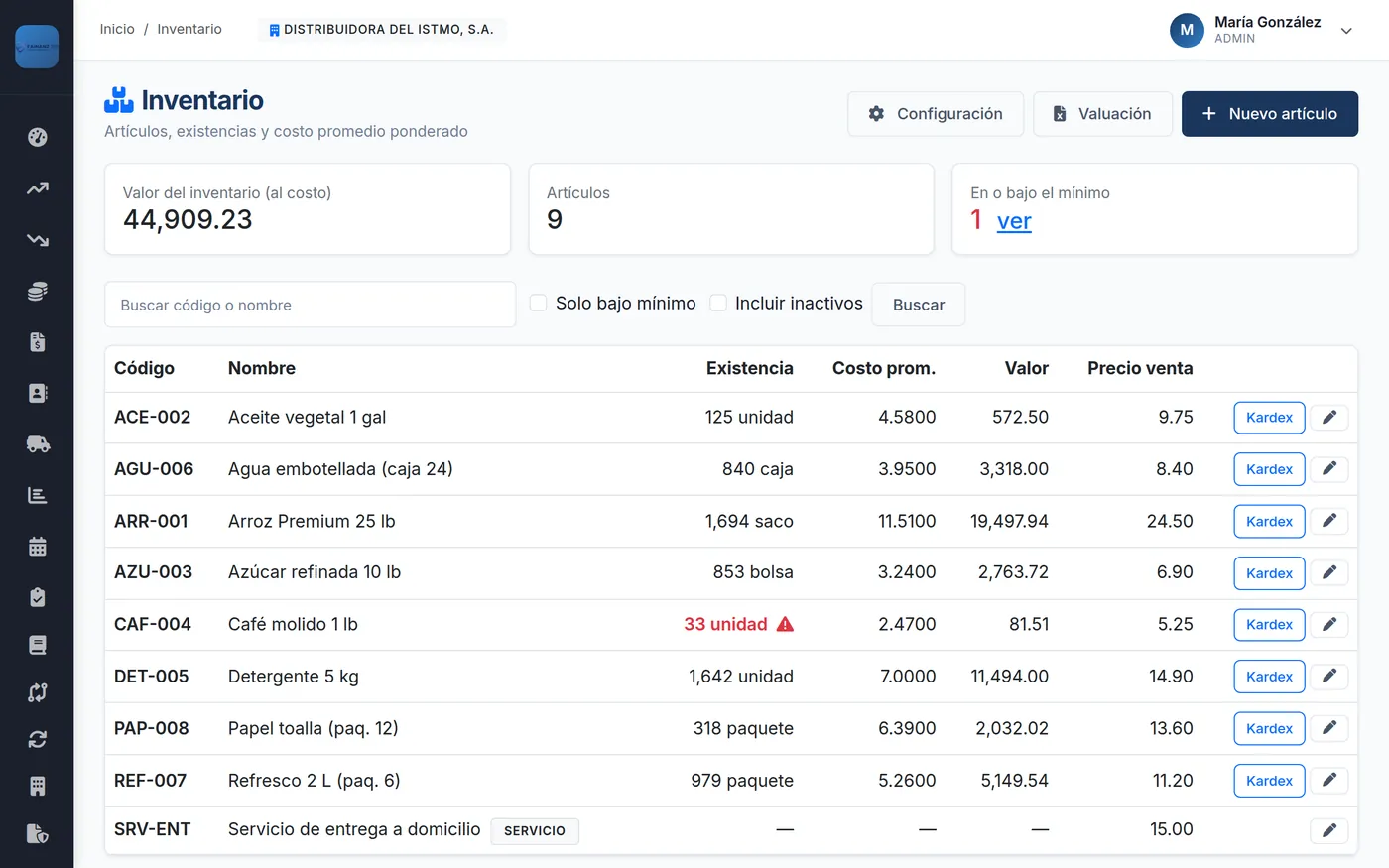Edit SRV-ENT service with pencil icon
This screenshot has width=1389, height=868.
pos(1329,830)
